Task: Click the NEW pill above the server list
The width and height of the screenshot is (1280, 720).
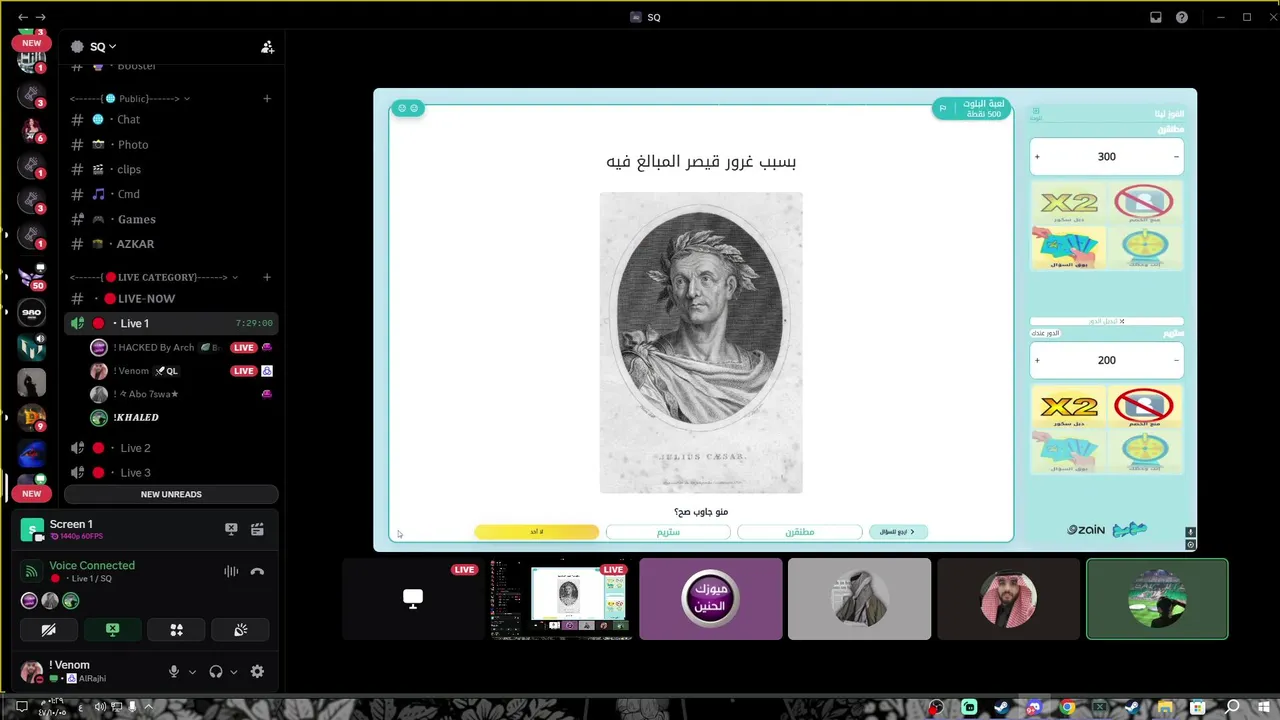Action: [x=32, y=43]
